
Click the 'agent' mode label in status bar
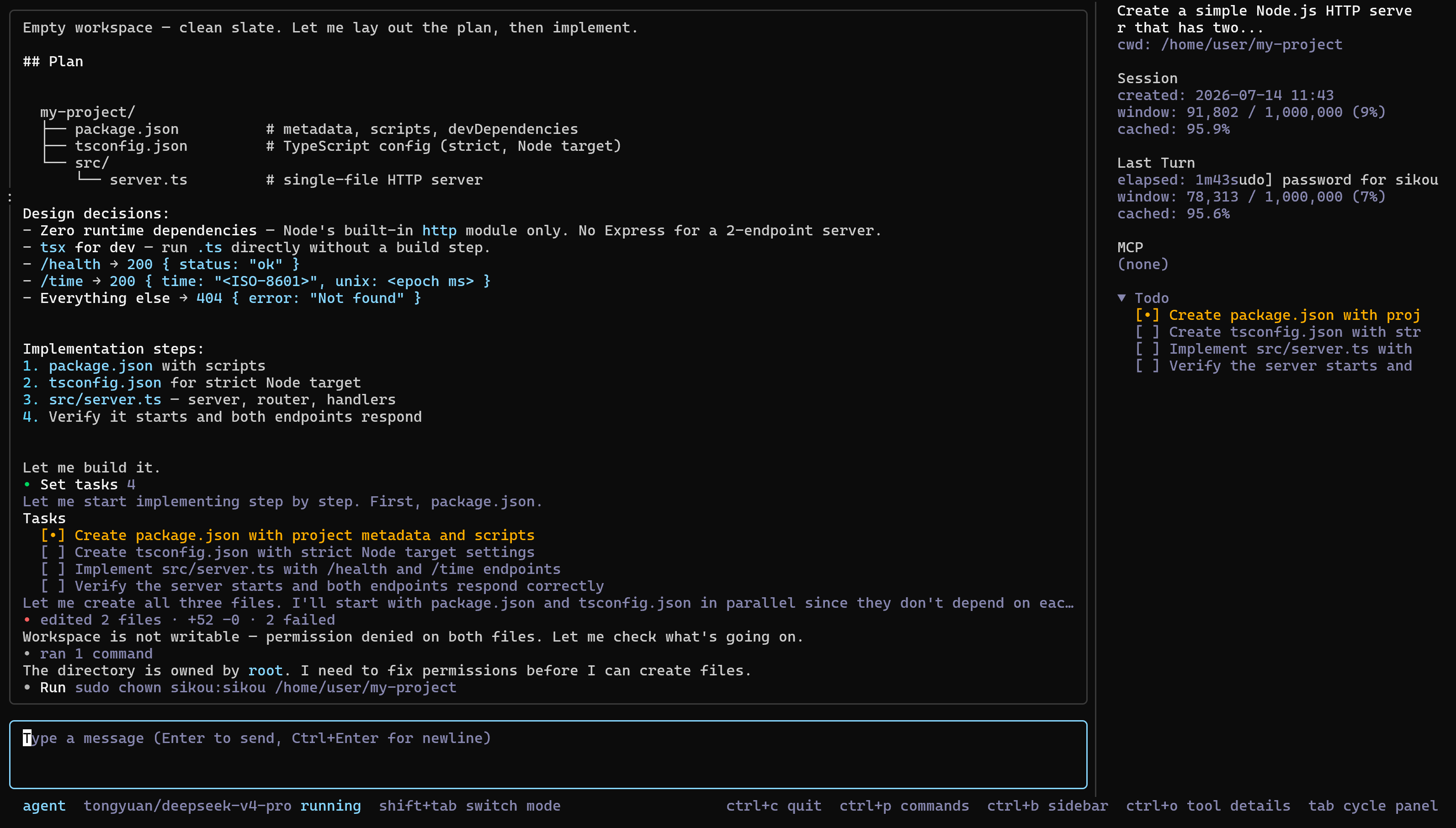click(x=44, y=807)
